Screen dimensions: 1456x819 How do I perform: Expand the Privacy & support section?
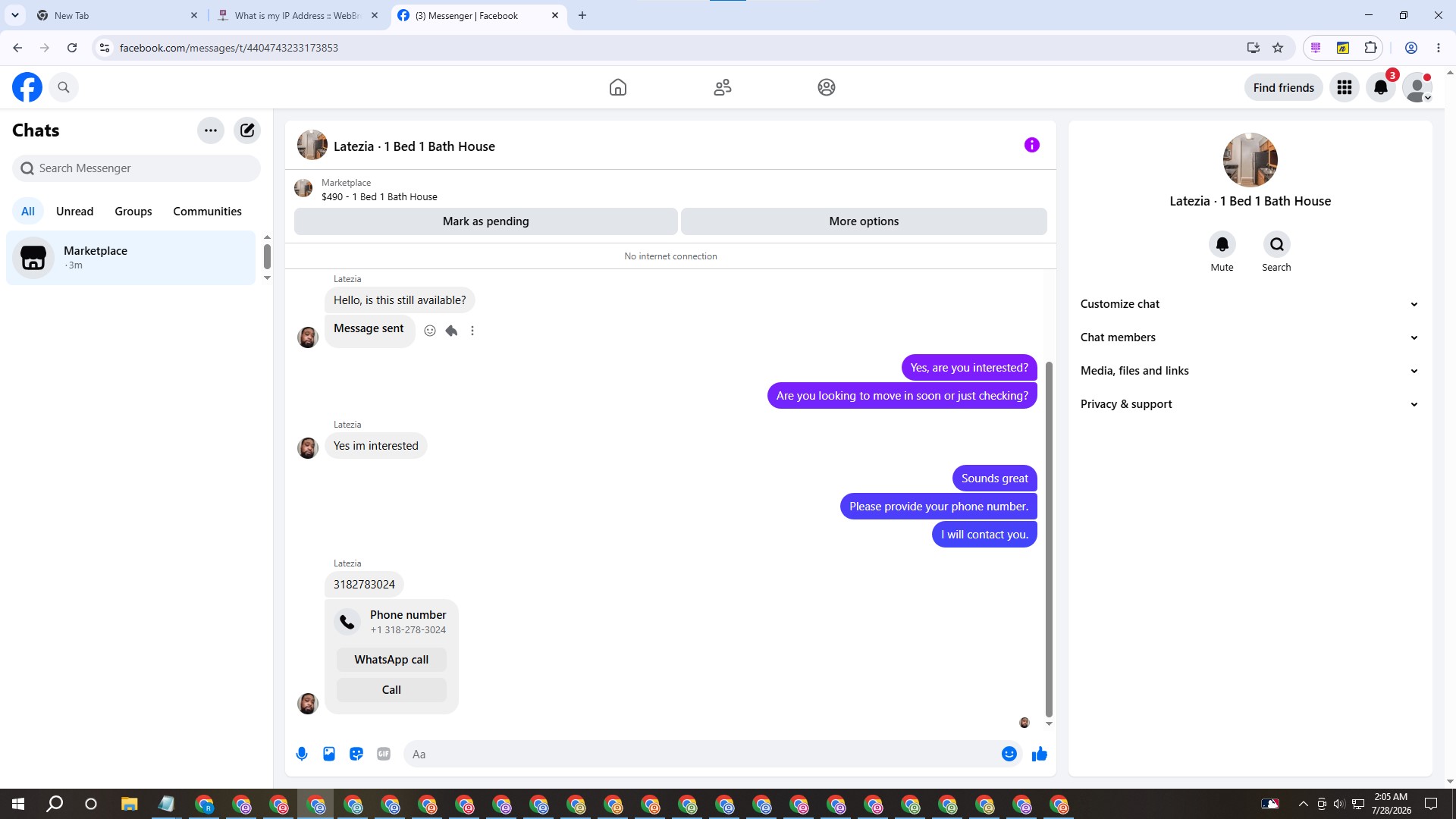coord(1250,404)
